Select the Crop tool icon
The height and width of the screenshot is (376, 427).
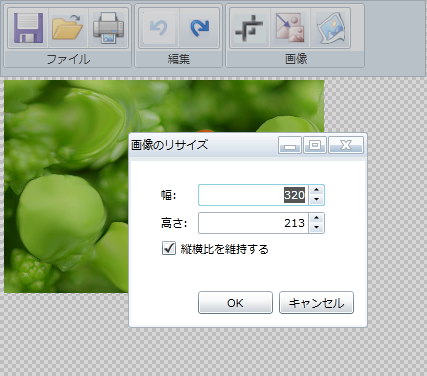250,28
